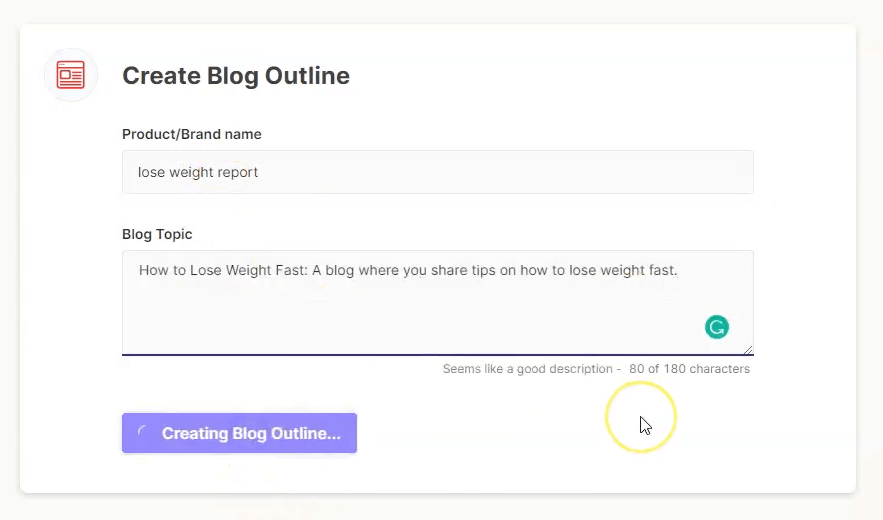Select the "Create Blog Outline" heading
Screen dimensions: 883x520
click(x=236, y=75)
